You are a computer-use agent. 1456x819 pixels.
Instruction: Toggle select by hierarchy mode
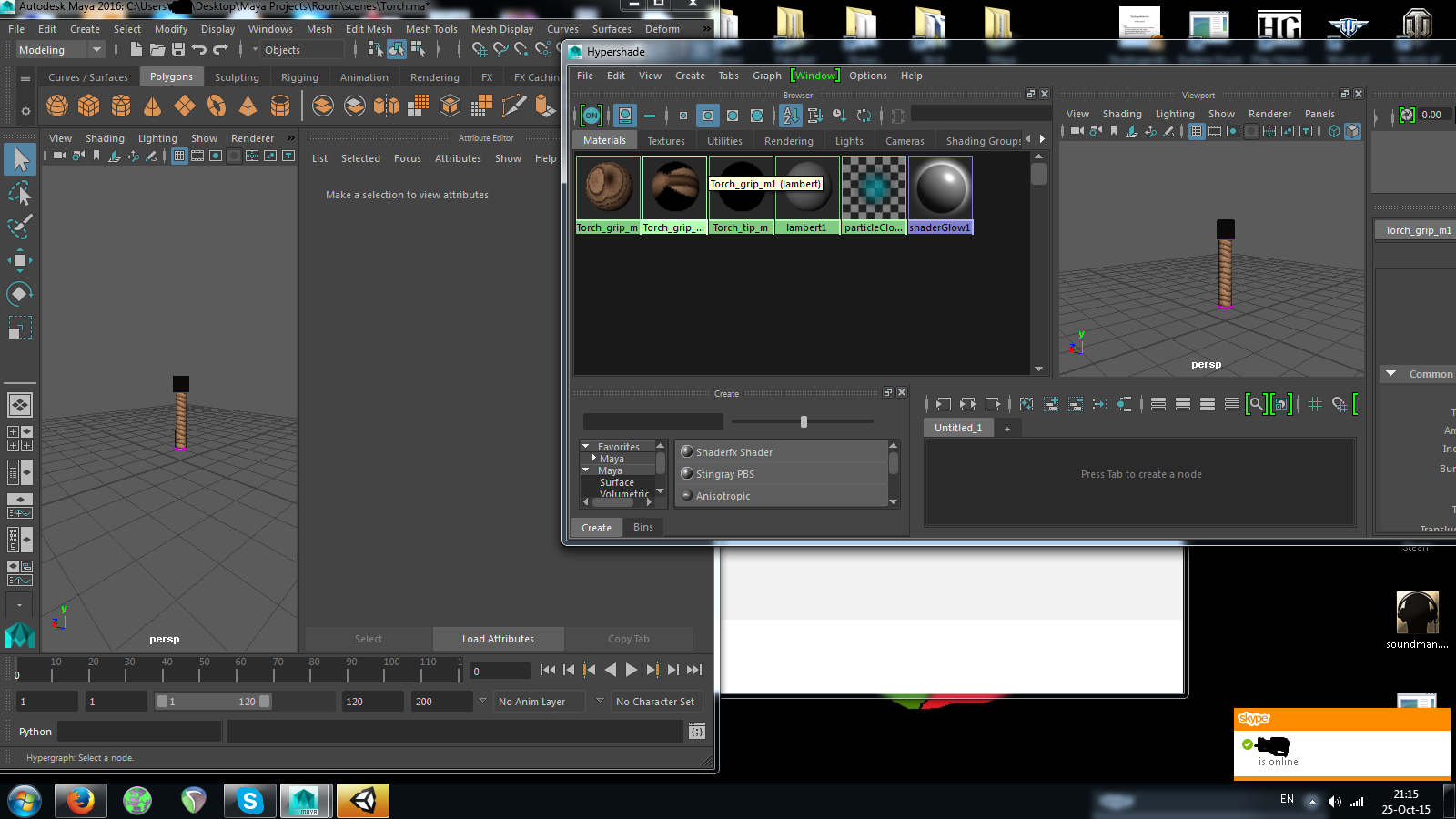[376, 49]
